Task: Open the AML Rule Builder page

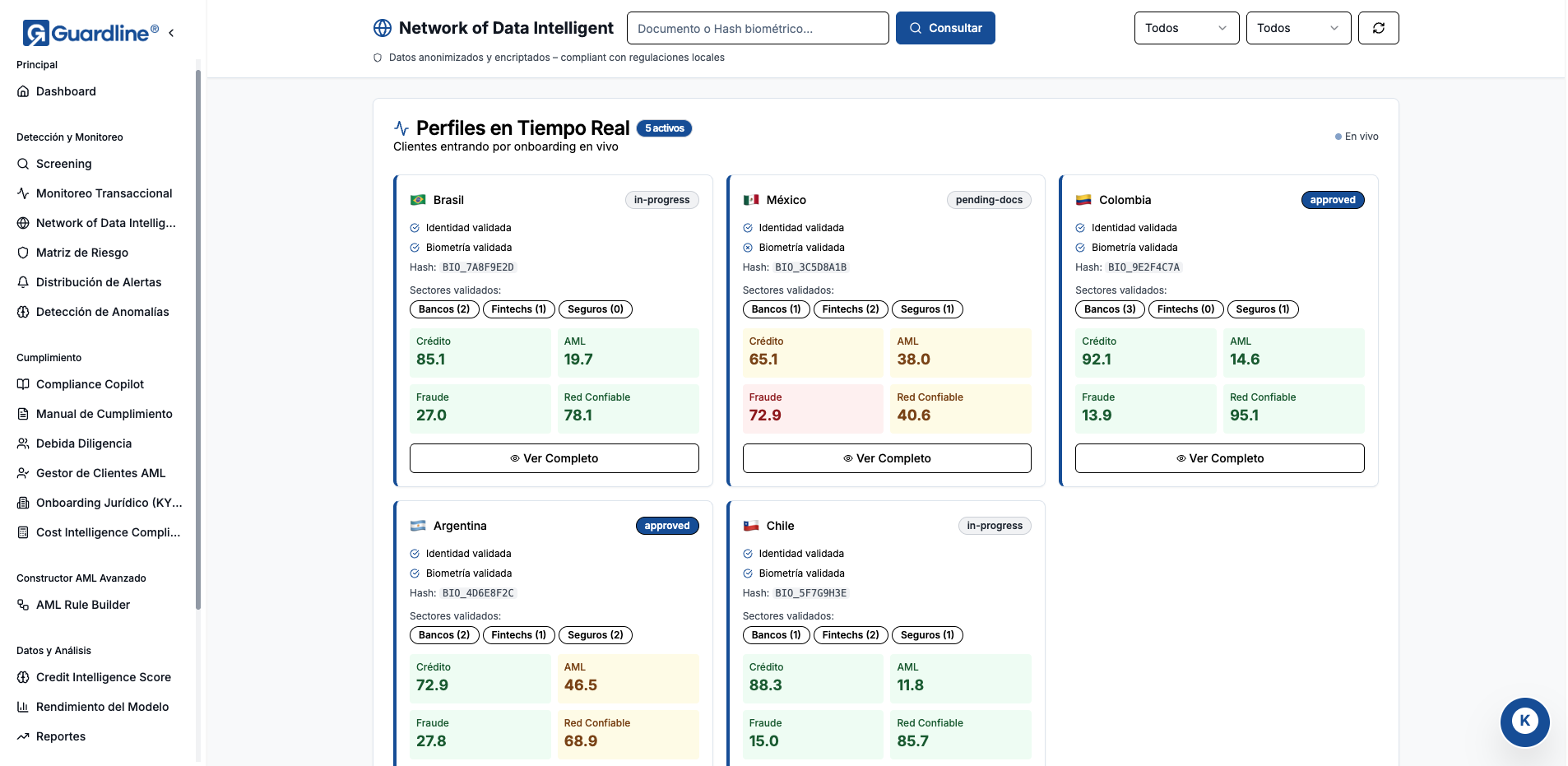Action: [x=82, y=605]
